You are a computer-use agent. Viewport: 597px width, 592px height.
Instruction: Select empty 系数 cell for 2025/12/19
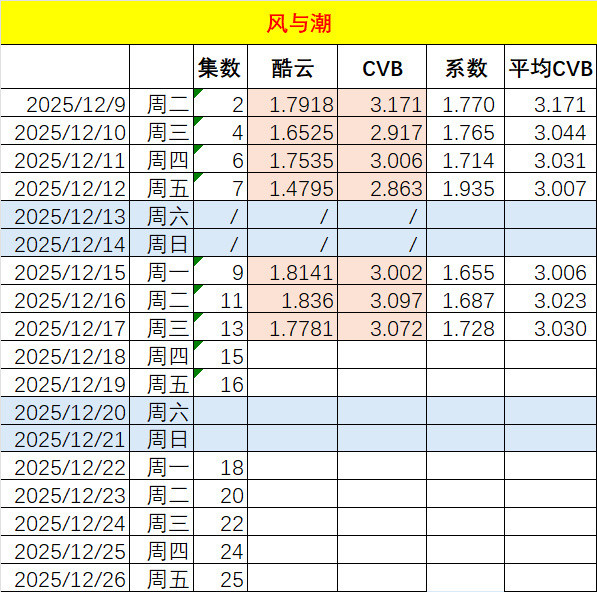(x=466, y=383)
